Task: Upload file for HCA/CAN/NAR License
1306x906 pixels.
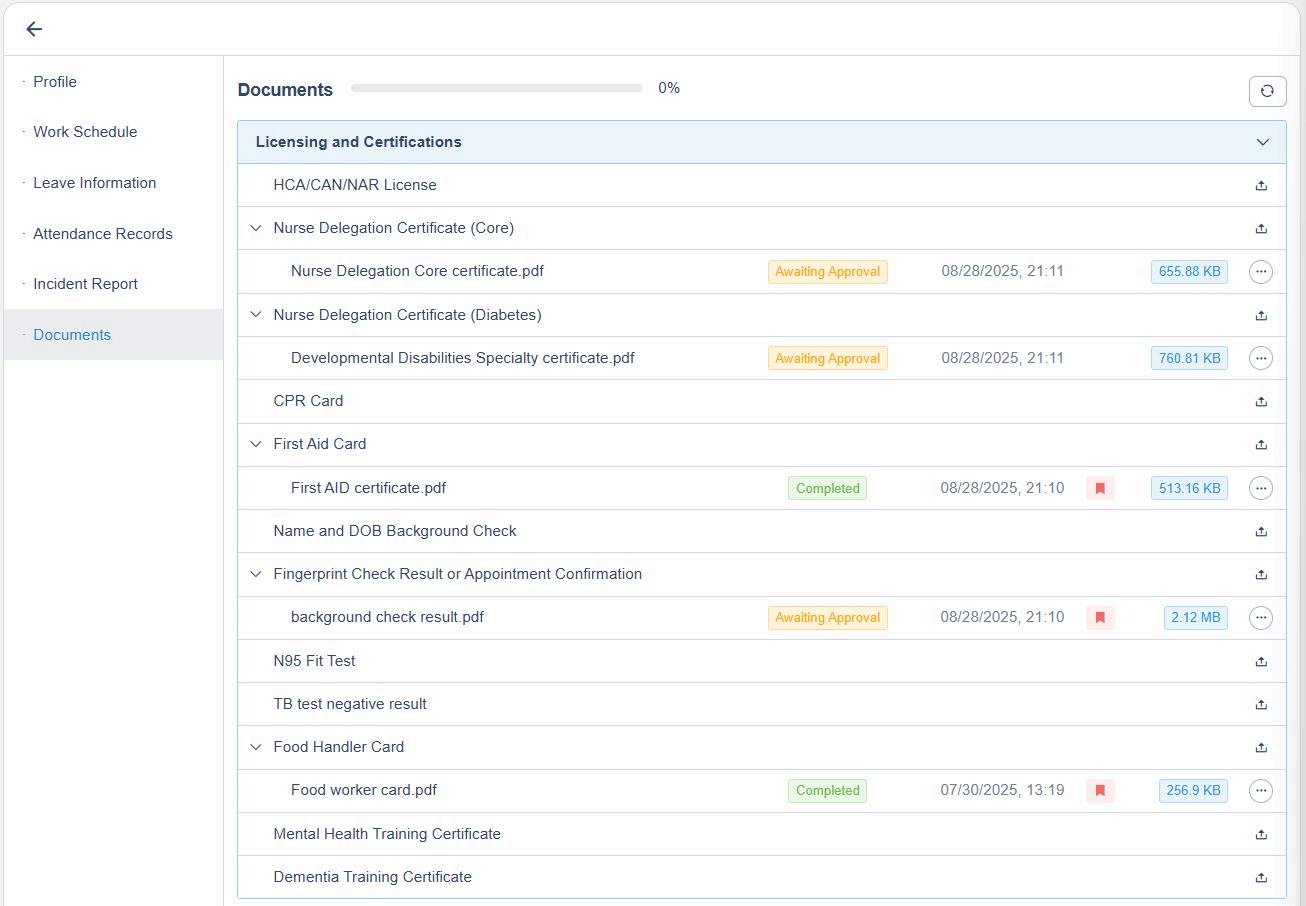Action: click(x=1261, y=185)
